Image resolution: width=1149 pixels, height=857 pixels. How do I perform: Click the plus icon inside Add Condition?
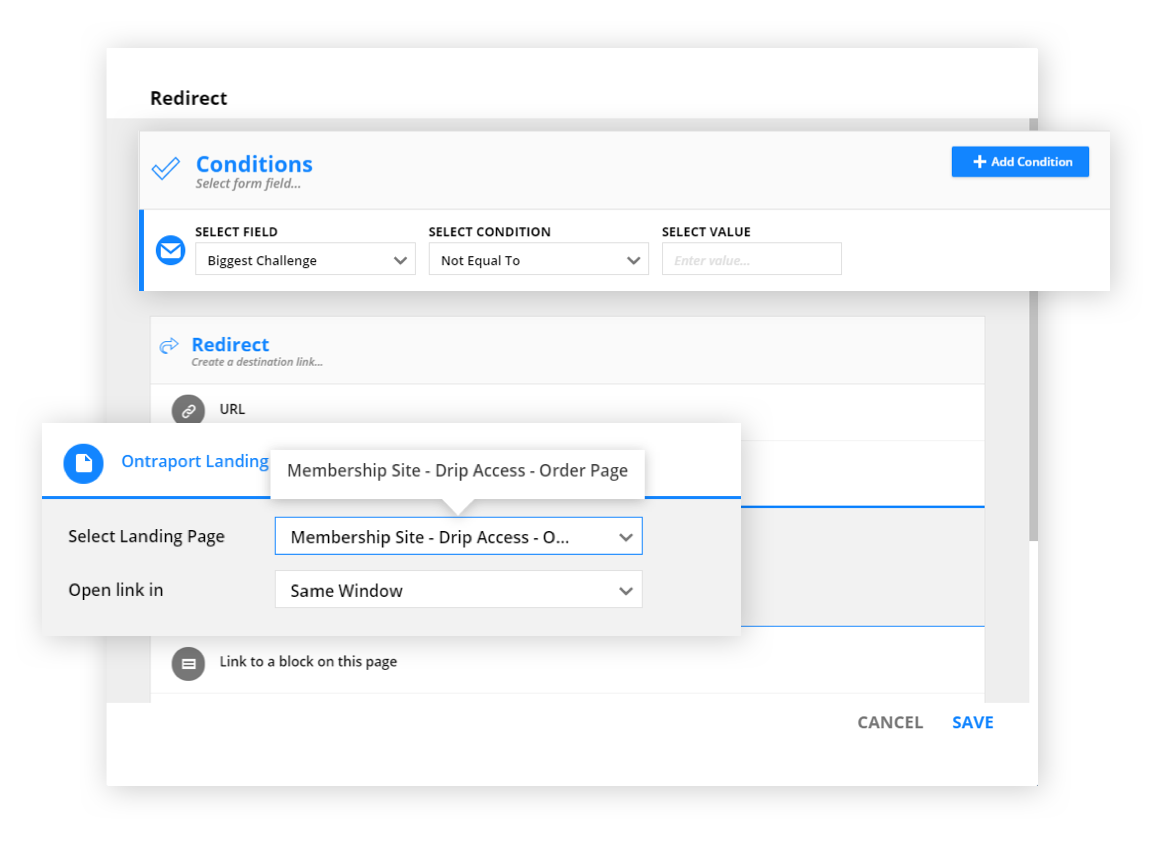coord(978,161)
